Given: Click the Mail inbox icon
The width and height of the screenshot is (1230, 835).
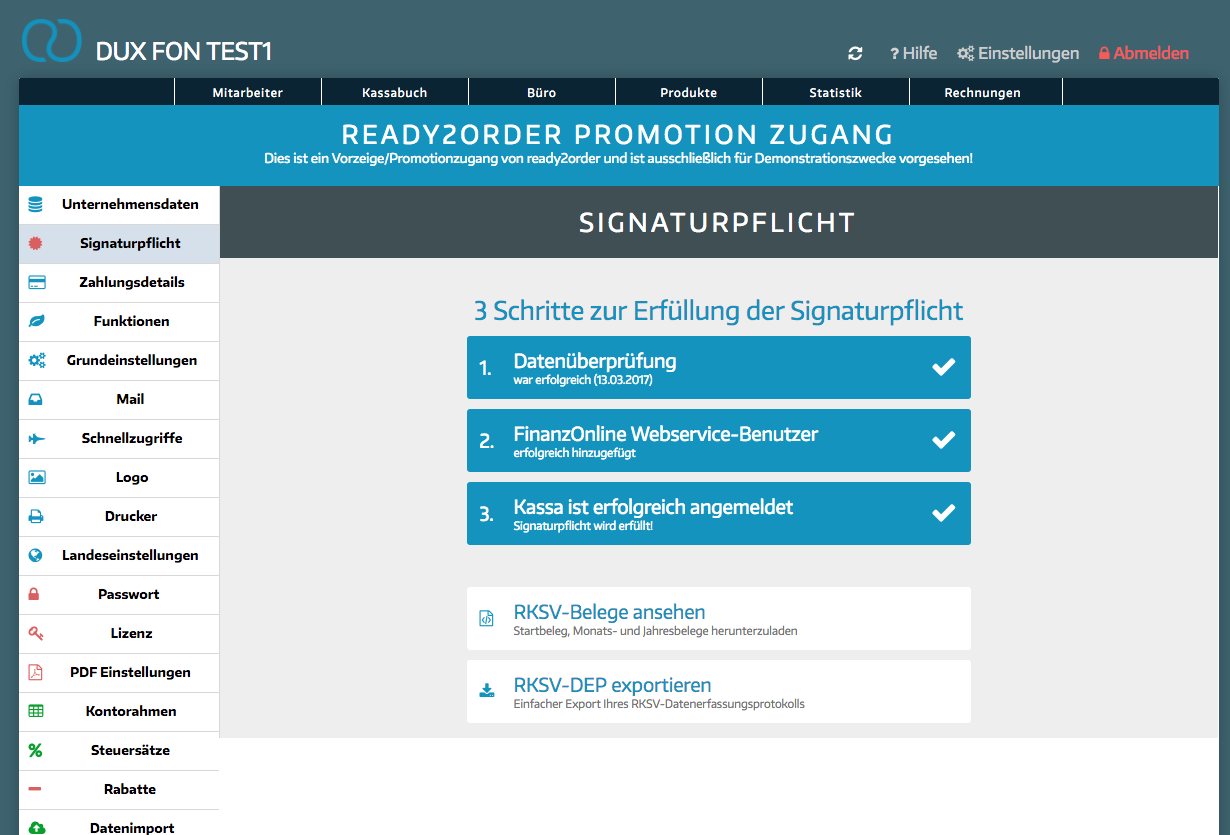Looking at the screenshot, I should click(x=36, y=399).
